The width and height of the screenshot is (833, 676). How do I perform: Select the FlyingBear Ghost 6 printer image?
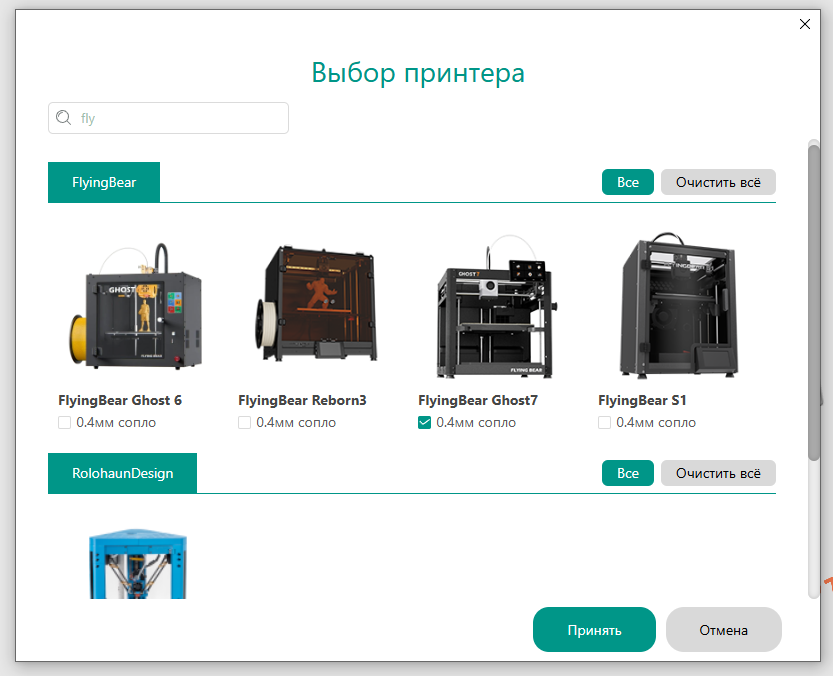click(x=135, y=306)
